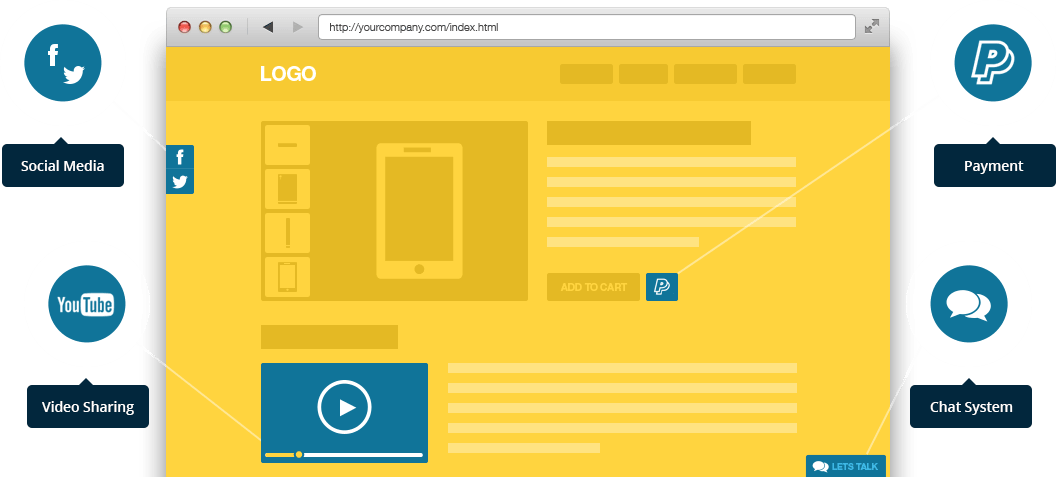Click the large YouTube circle icon
1057x477 pixels.
pos(86,305)
